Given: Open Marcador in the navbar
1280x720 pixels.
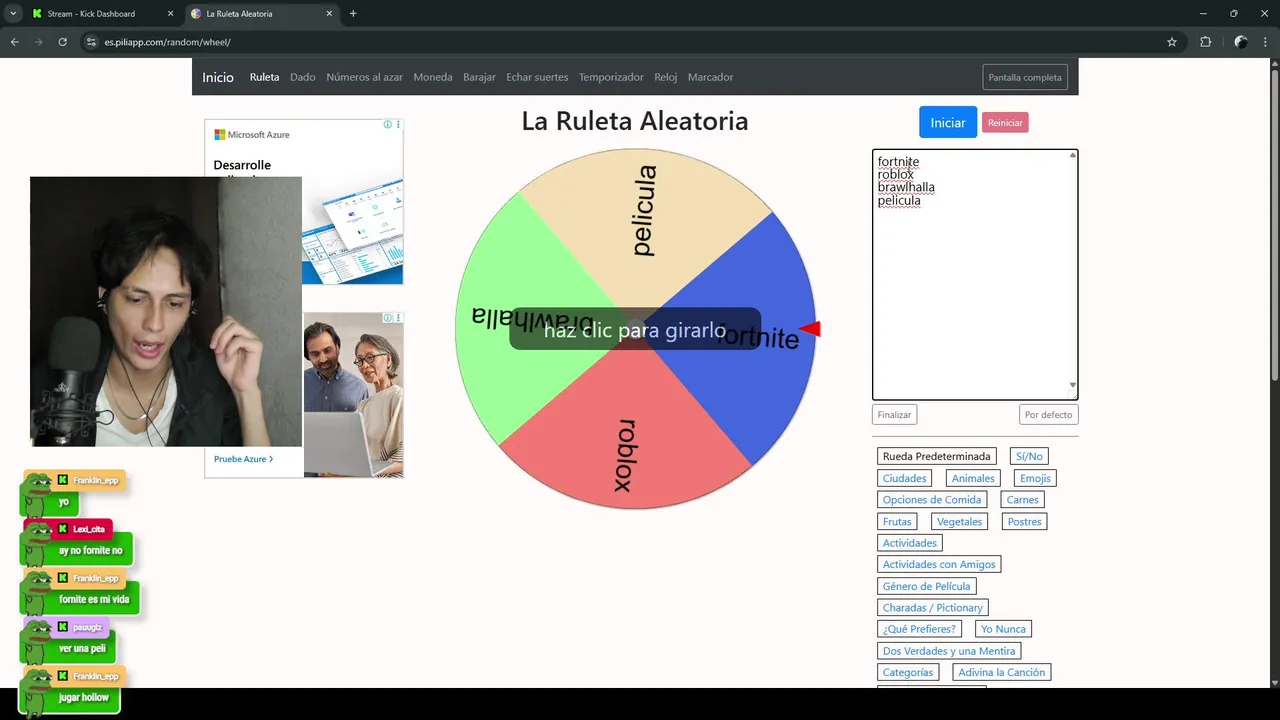Looking at the screenshot, I should click(x=710, y=77).
